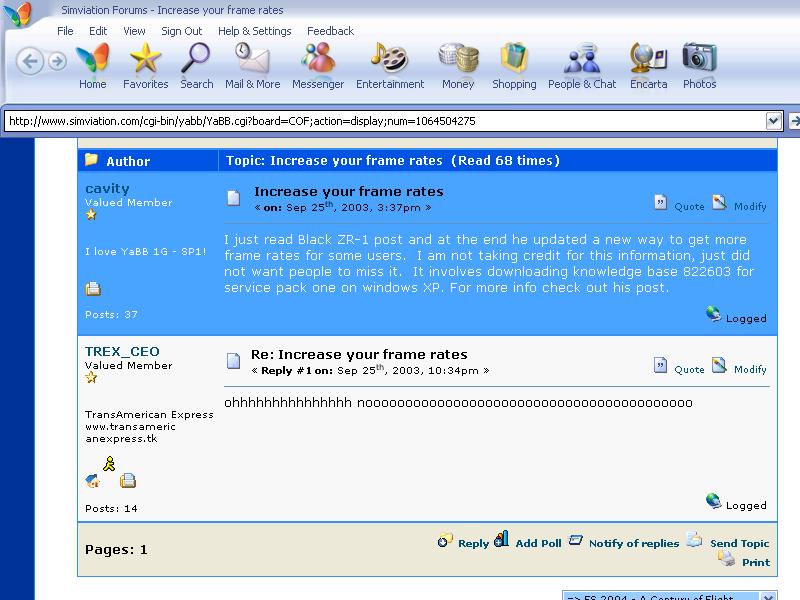Go back with the Back arrow button
Screen dimensions: 800x600
click(x=30, y=61)
